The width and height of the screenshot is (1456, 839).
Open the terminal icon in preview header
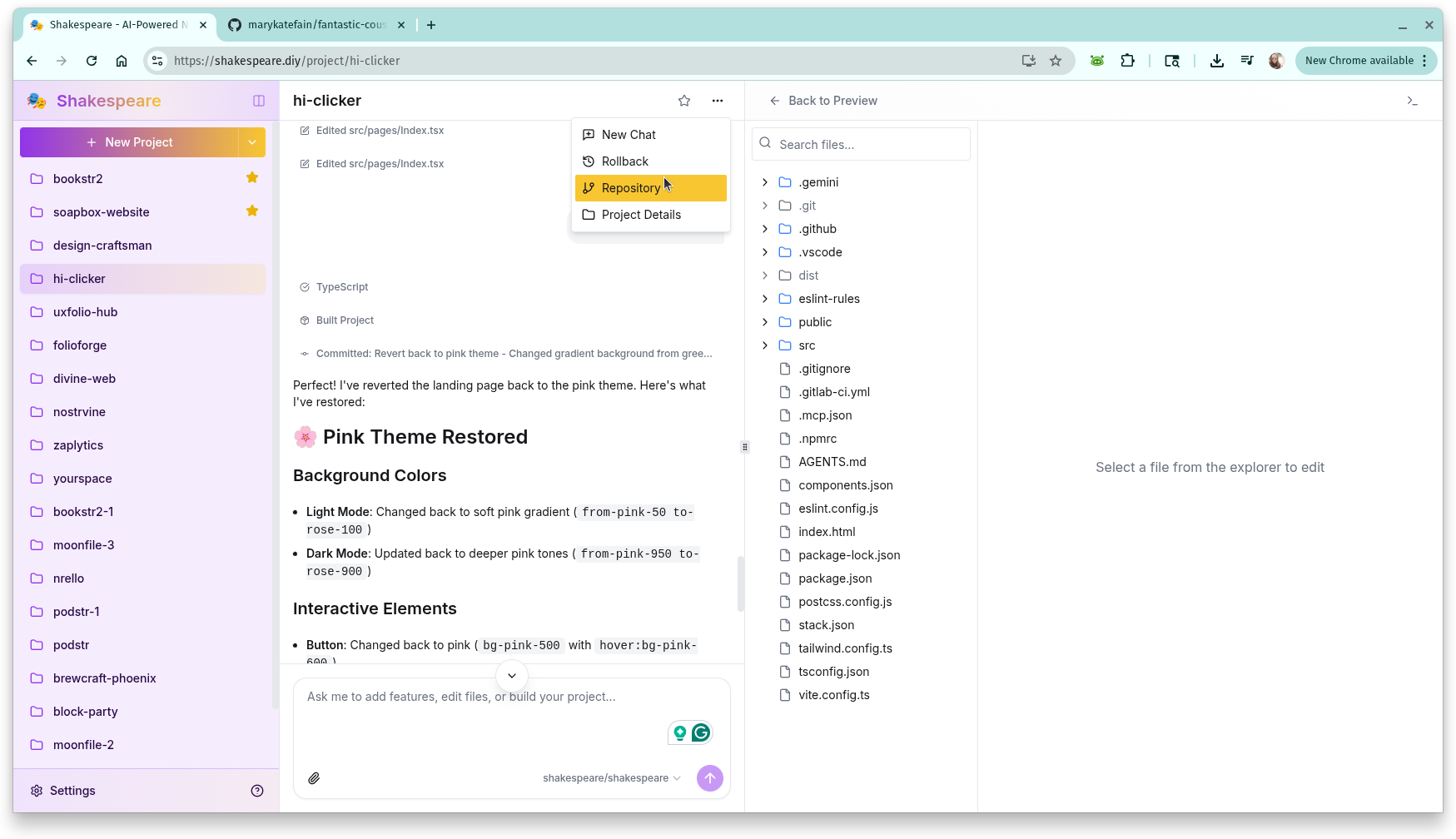[1412, 101]
